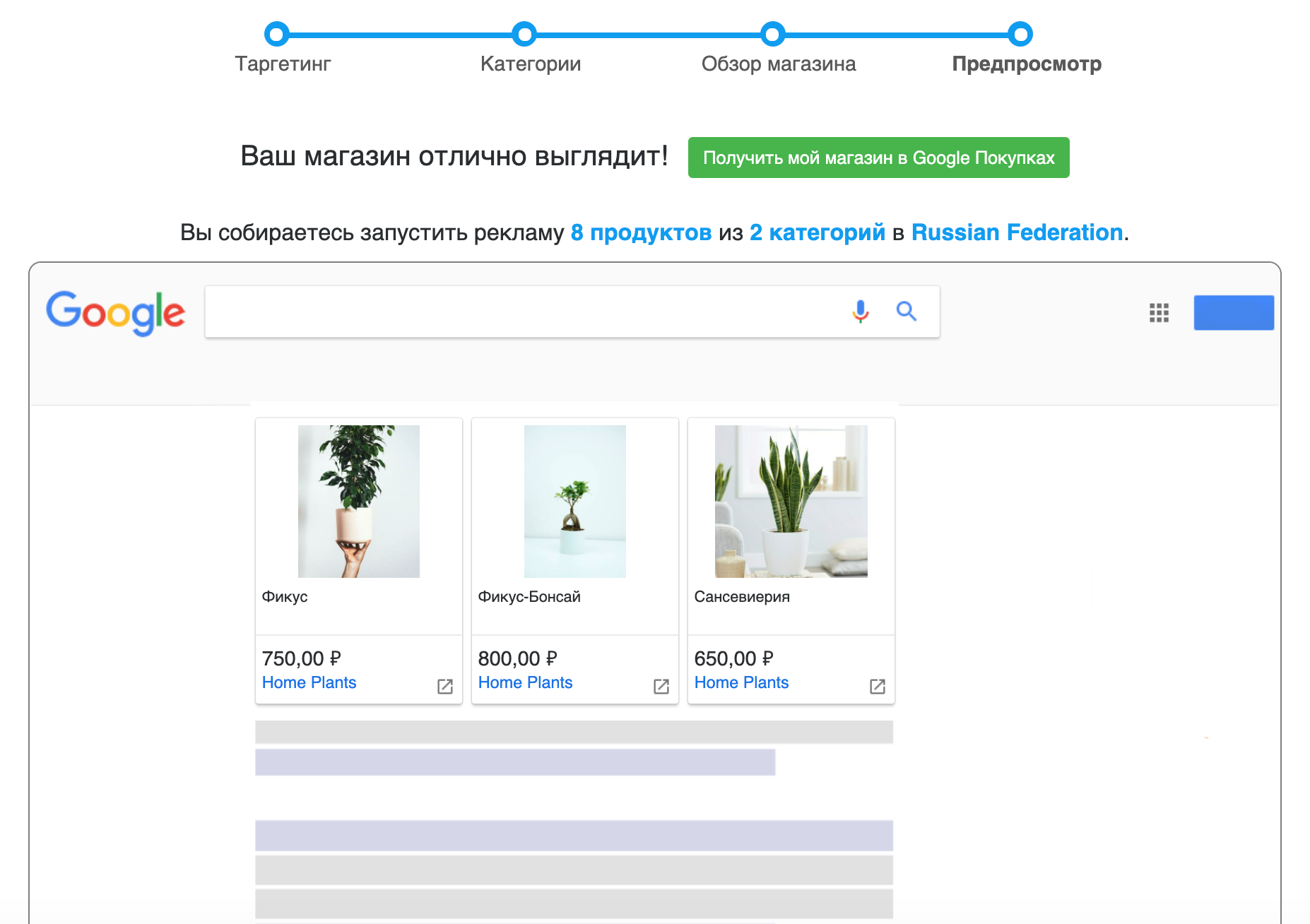Click Получить мой магазин в Google Покупках
Screen dimensions: 1310x924
click(x=878, y=158)
